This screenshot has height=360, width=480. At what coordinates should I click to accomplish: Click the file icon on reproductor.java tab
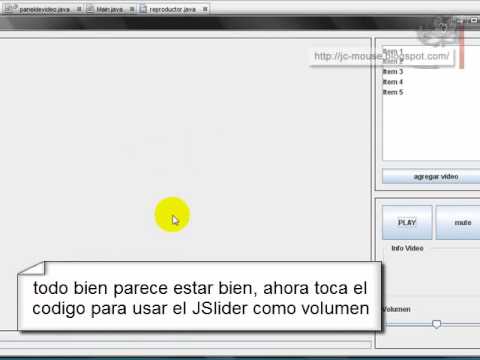pyautogui.click(x=143, y=9)
